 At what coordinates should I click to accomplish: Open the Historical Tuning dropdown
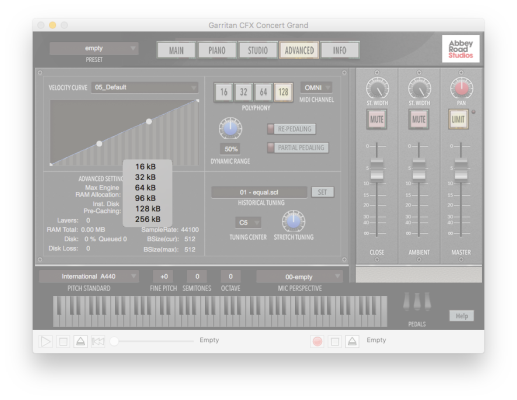(x=259, y=192)
